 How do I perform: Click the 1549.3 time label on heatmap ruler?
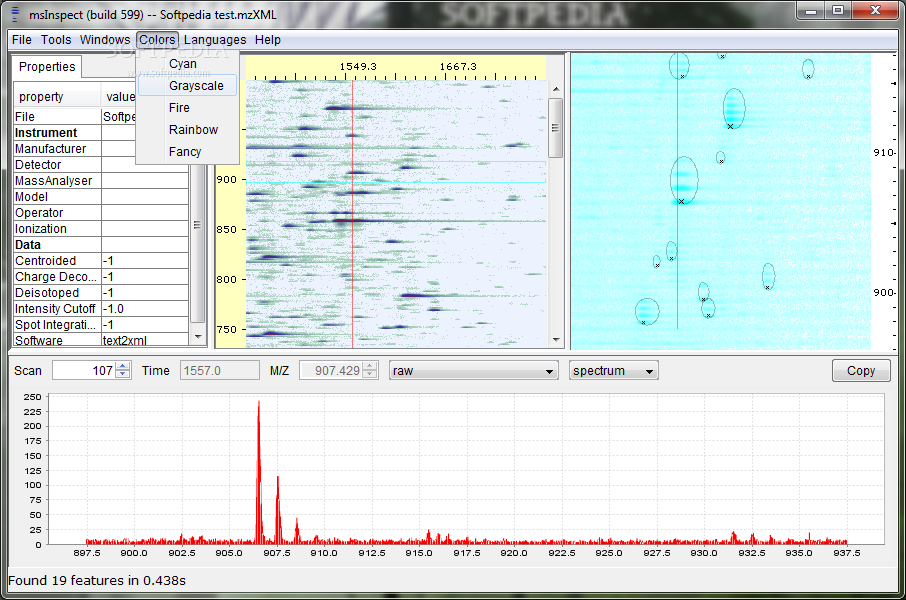pos(358,66)
